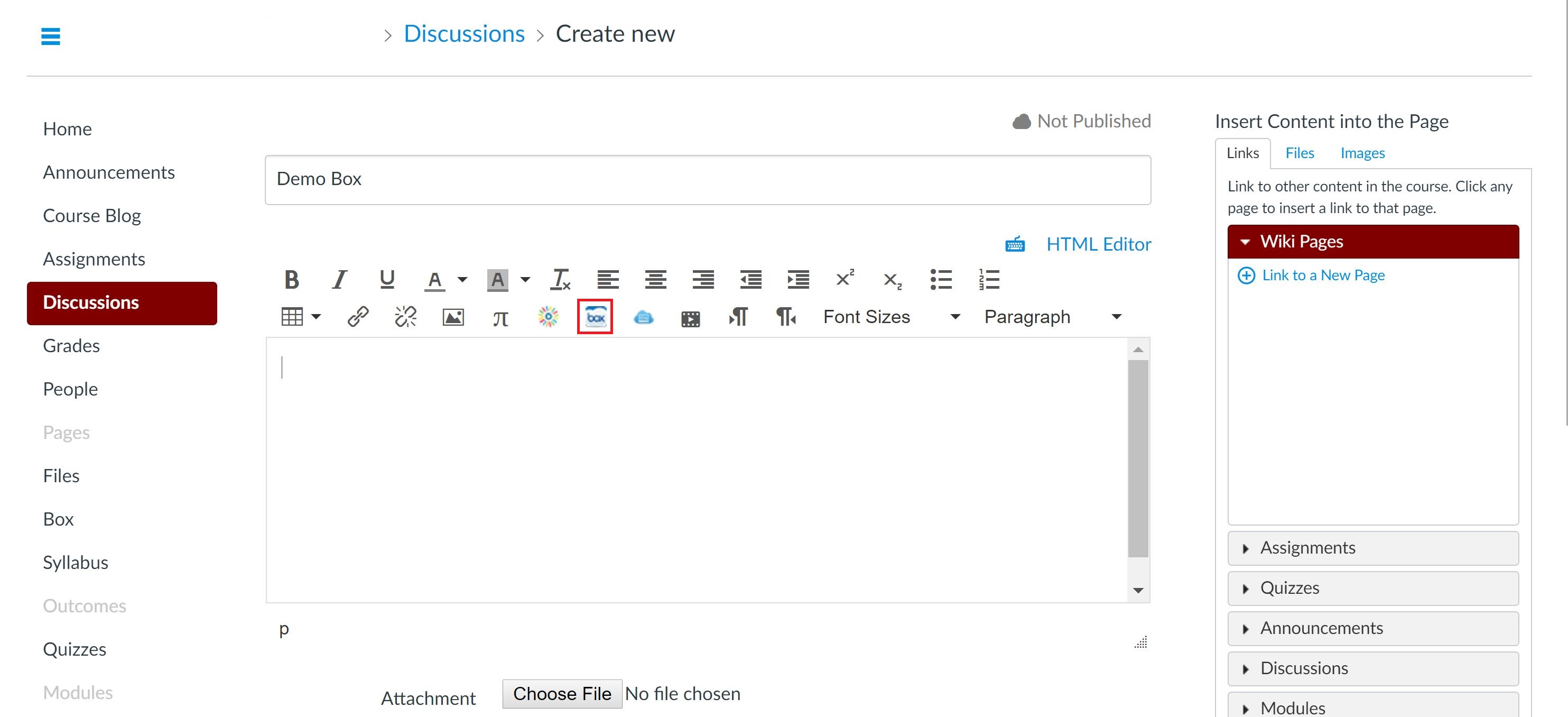Switch to HTML Editor
Image resolution: width=1568 pixels, height=717 pixels.
(x=1098, y=244)
